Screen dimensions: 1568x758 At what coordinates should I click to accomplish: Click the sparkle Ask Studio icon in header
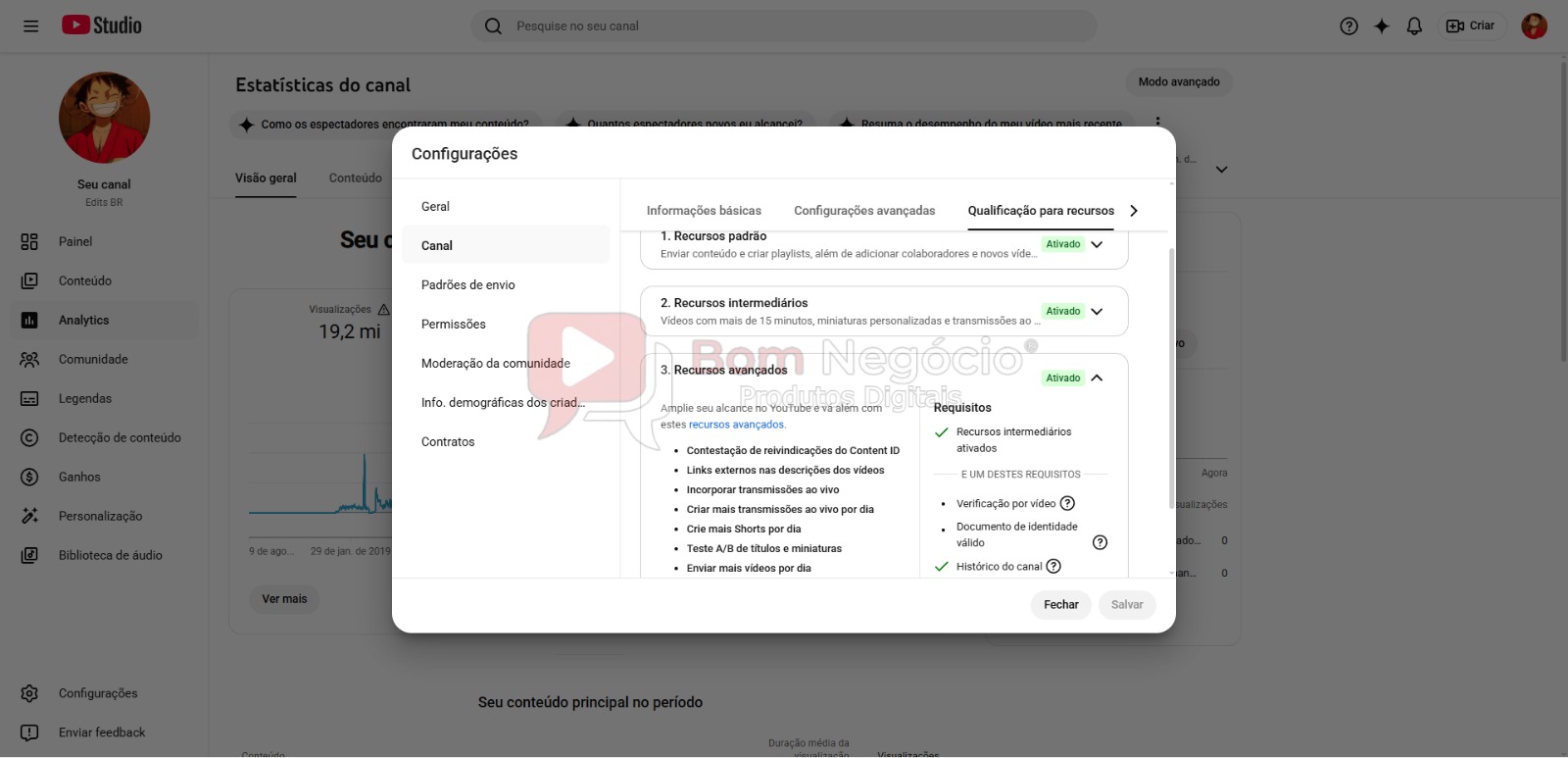[1382, 25]
